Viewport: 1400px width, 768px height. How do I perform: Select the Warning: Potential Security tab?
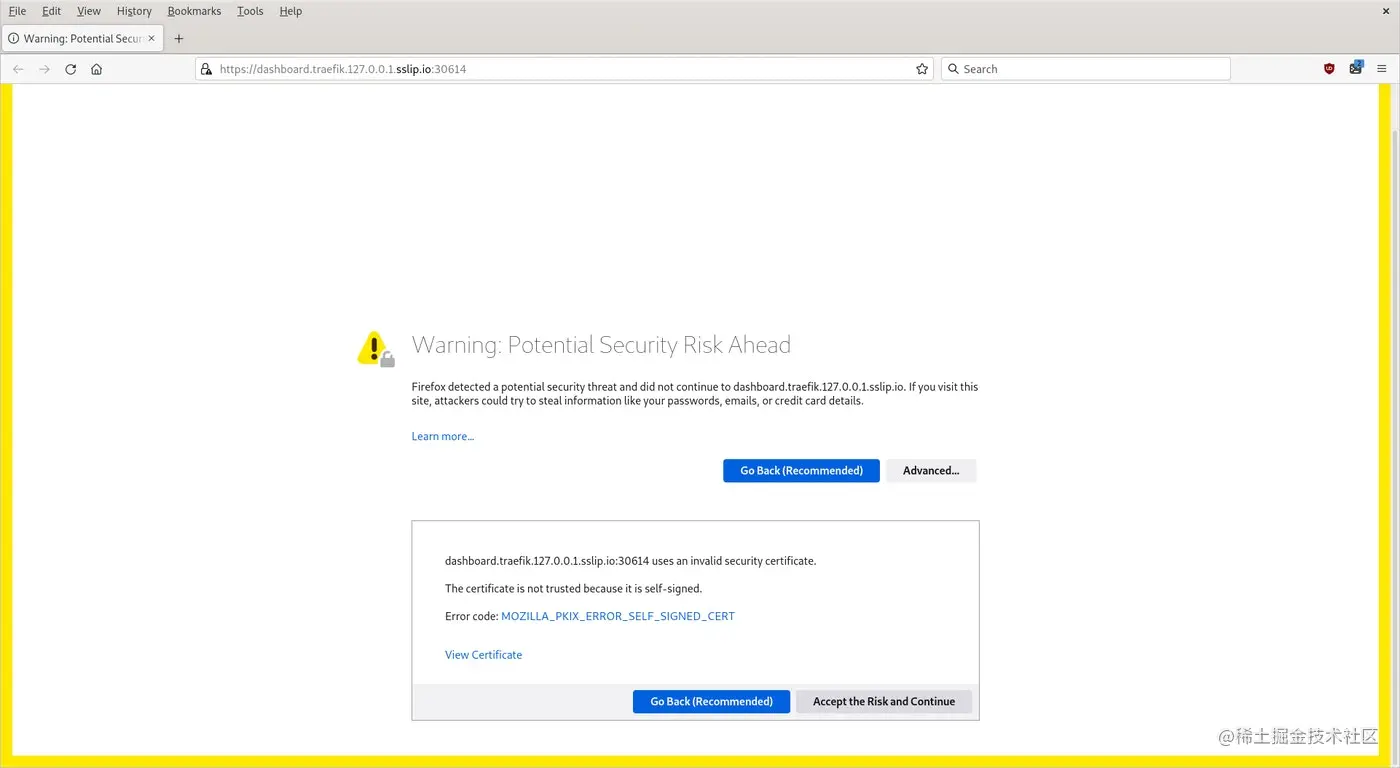click(x=82, y=39)
